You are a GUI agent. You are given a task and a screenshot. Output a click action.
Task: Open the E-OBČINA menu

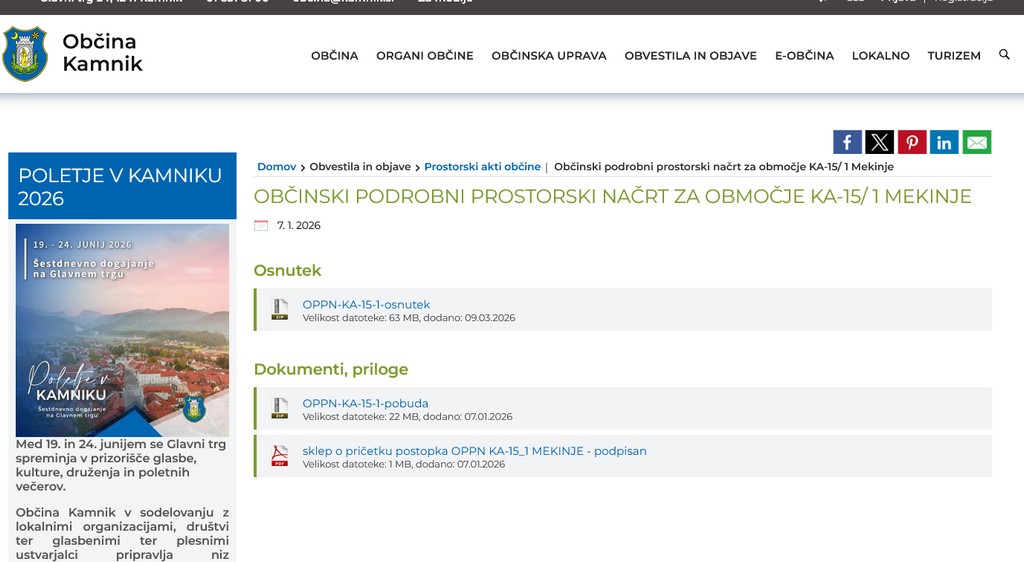click(804, 55)
